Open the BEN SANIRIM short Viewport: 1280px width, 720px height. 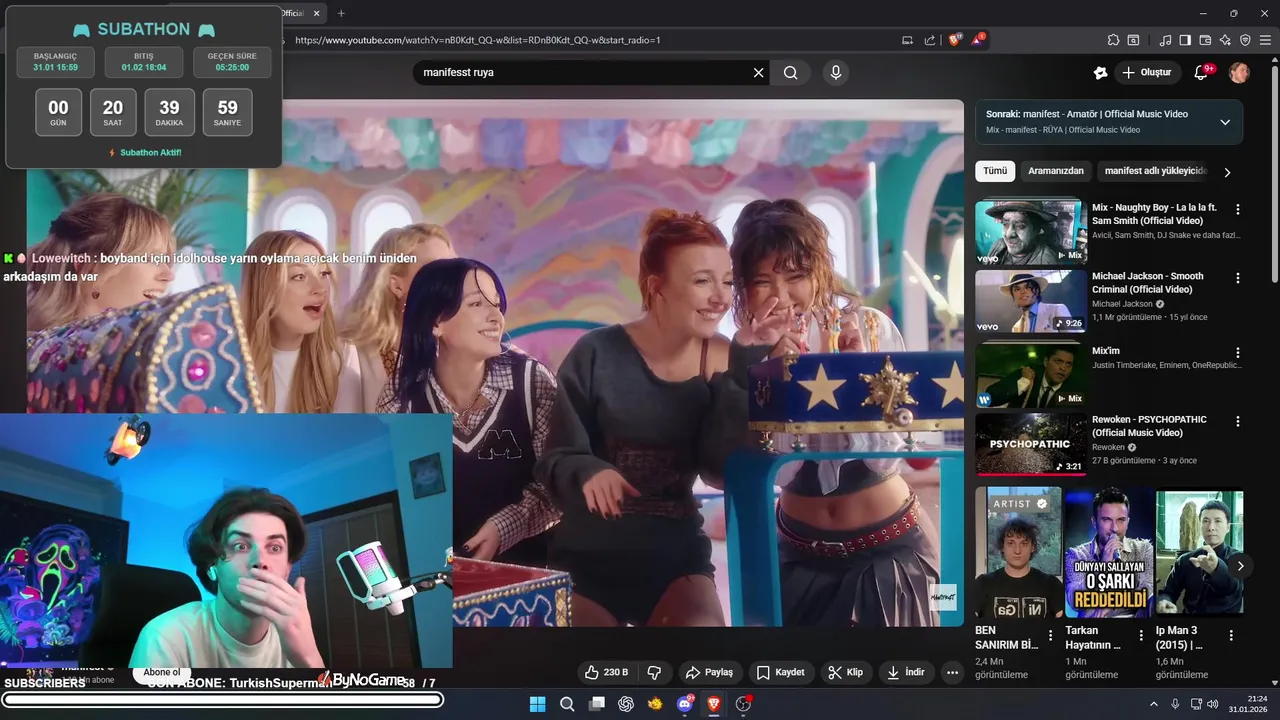(x=1018, y=552)
